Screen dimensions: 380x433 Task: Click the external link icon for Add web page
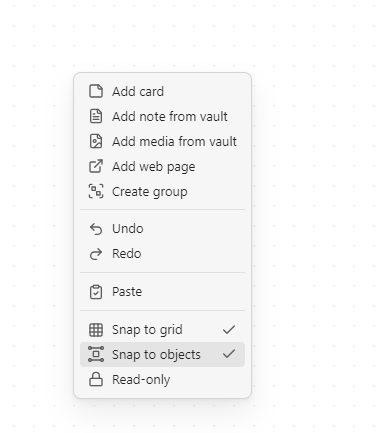coord(96,166)
